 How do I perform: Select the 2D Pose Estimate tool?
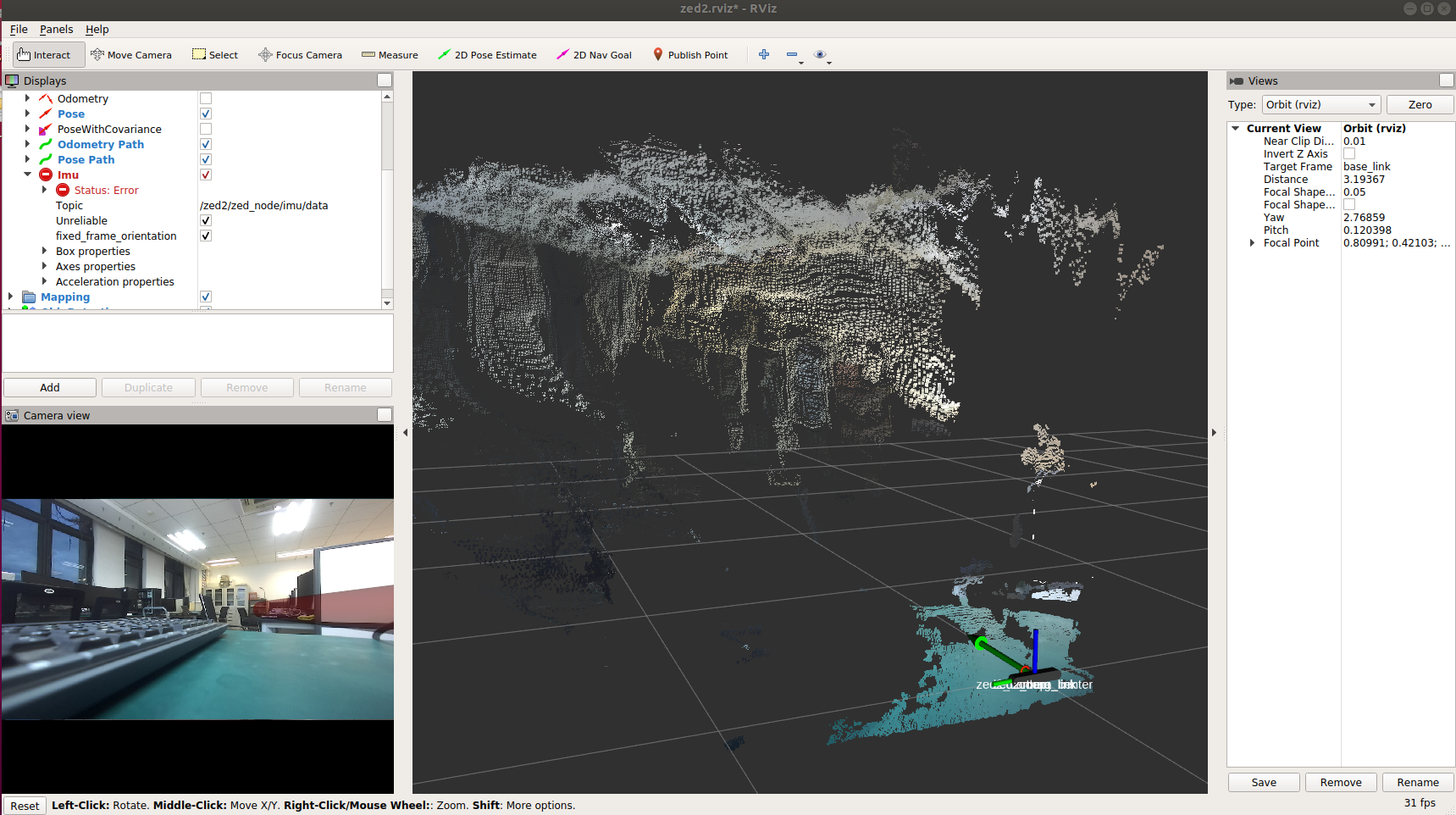click(x=487, y=54)
